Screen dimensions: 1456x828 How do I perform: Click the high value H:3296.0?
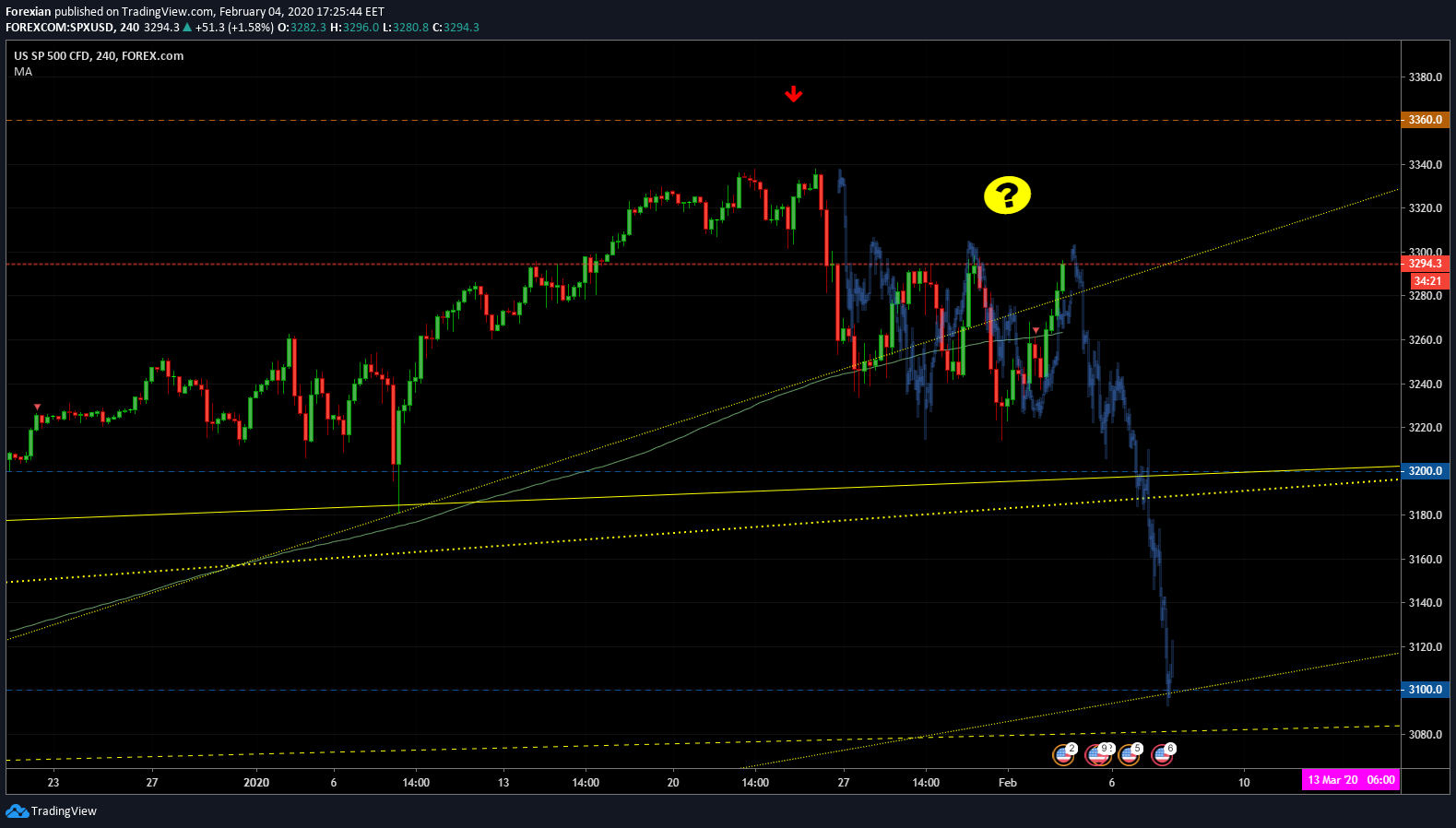pos(355,27)
